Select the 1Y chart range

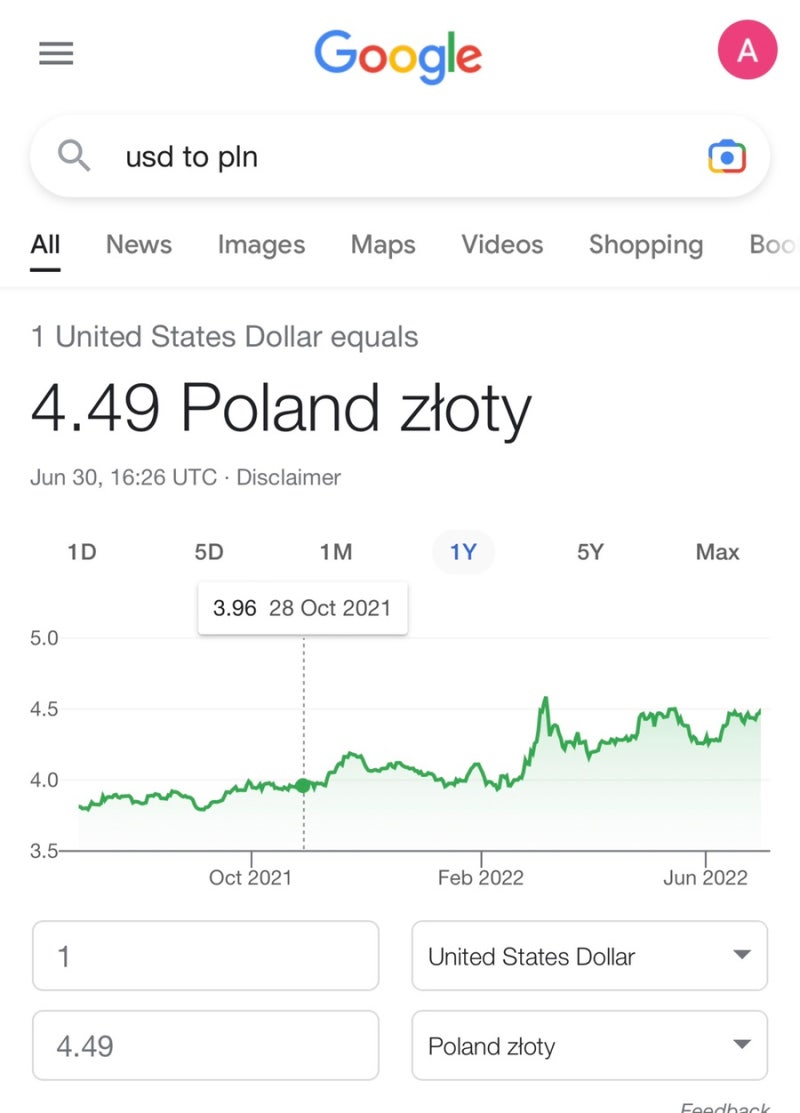coord(463,552)
